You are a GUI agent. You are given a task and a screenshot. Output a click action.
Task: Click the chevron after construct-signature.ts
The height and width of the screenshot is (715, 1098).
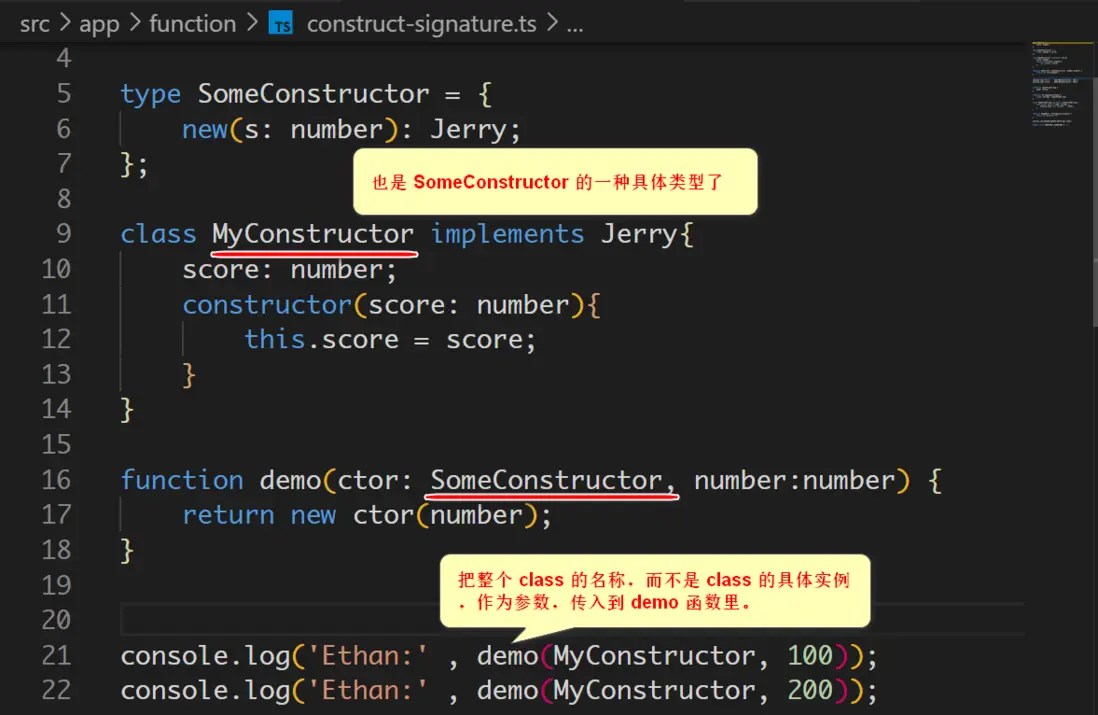(x=551, y=24)
